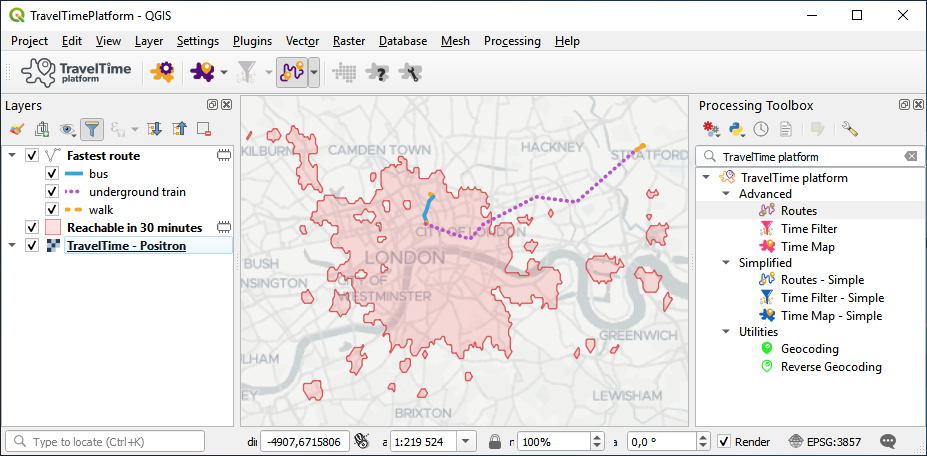Open the log messages speech bubble icon

point(887,441)
